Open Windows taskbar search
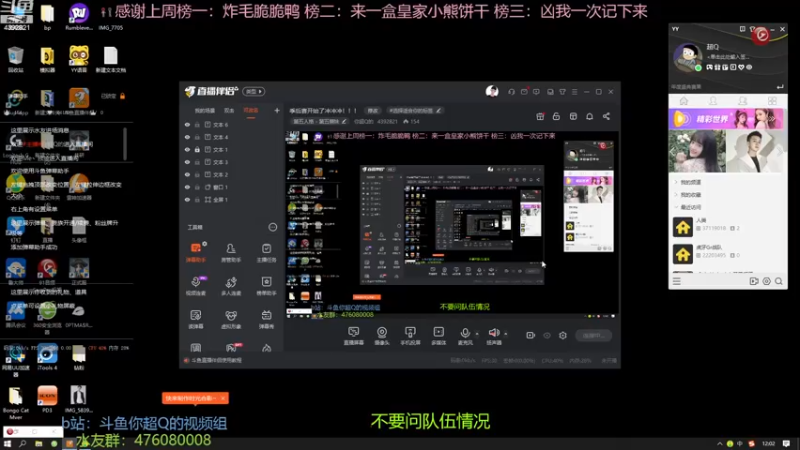The image size is (800, 450). [x=22, y=444]
